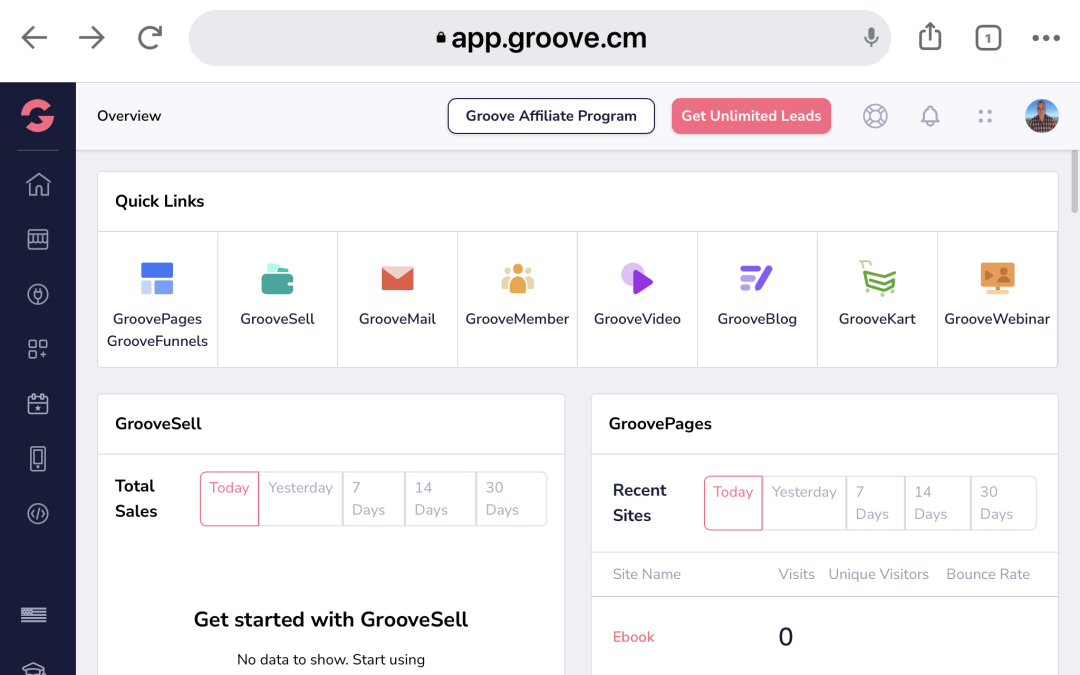Click the Site Name column header
The image size is (1080, 675).
(647, 574)
